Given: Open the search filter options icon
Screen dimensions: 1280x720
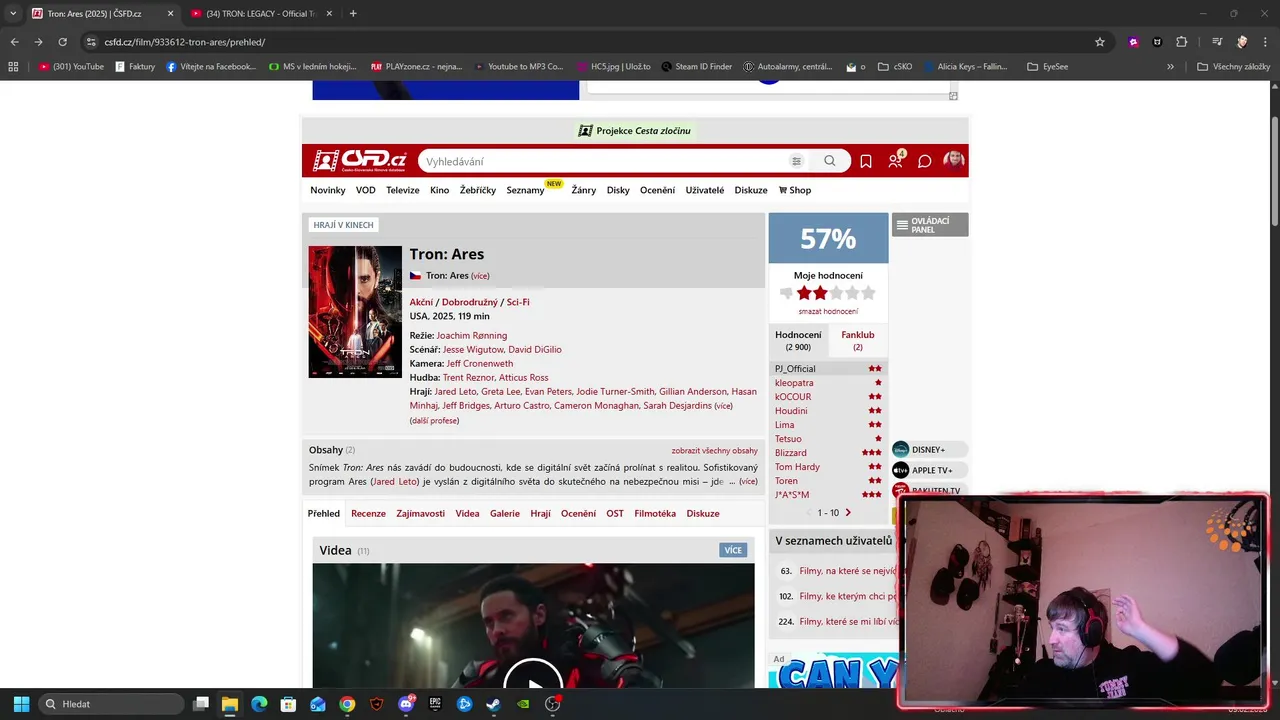Looking at the screenshot, I should [796, 161].
